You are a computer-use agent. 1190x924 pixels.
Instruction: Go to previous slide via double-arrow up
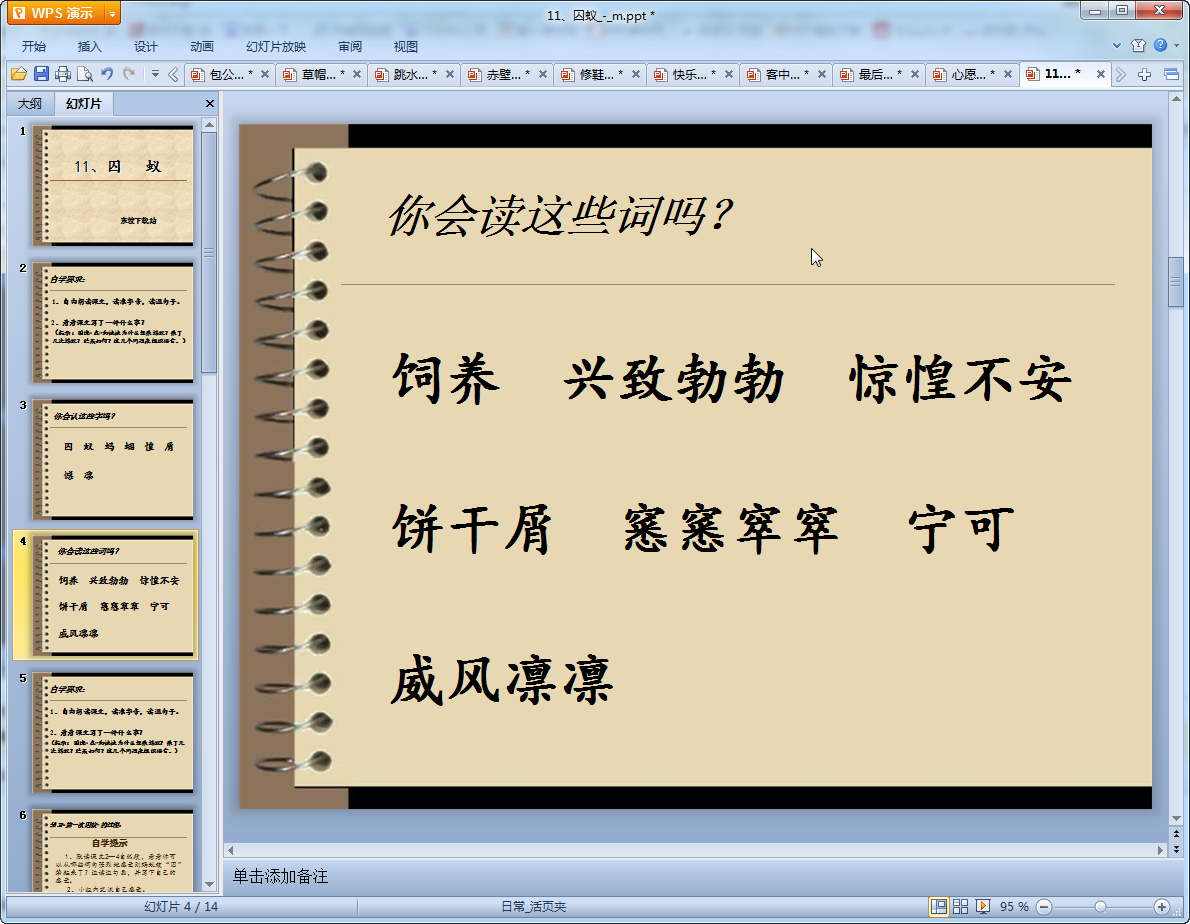1176,834
